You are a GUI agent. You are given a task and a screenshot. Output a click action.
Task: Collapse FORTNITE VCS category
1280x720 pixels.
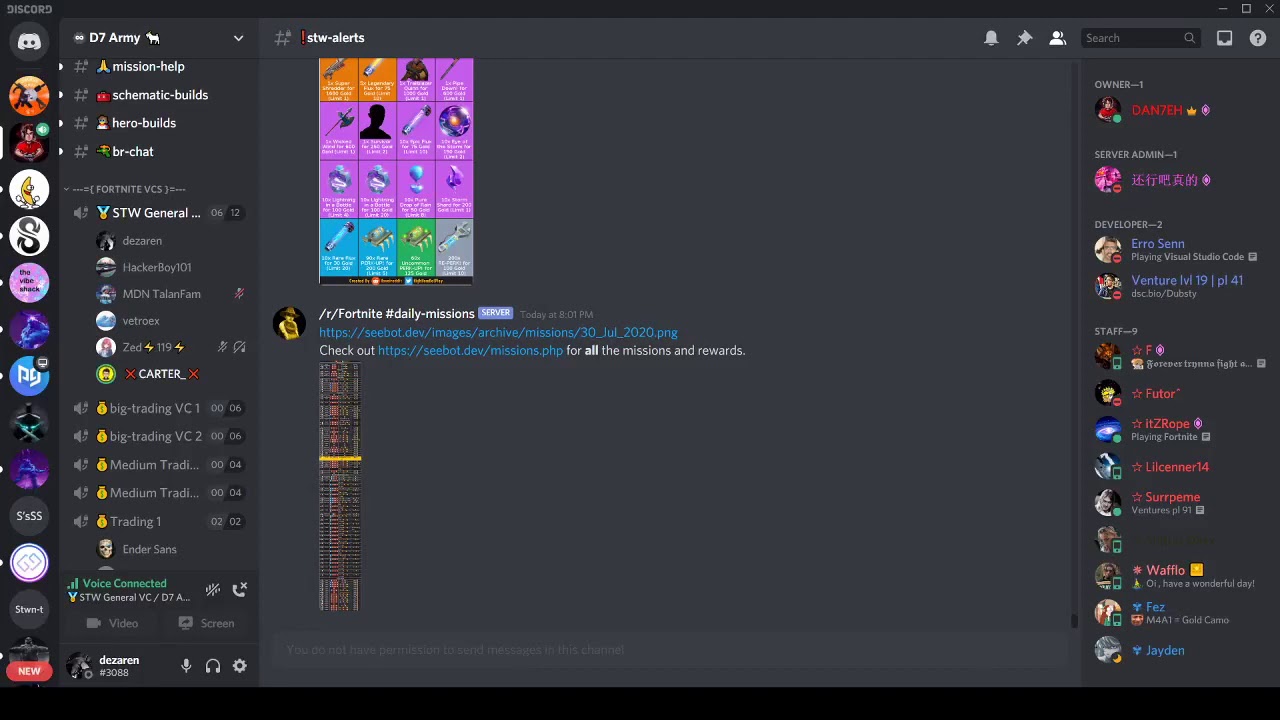click(124, 189)
